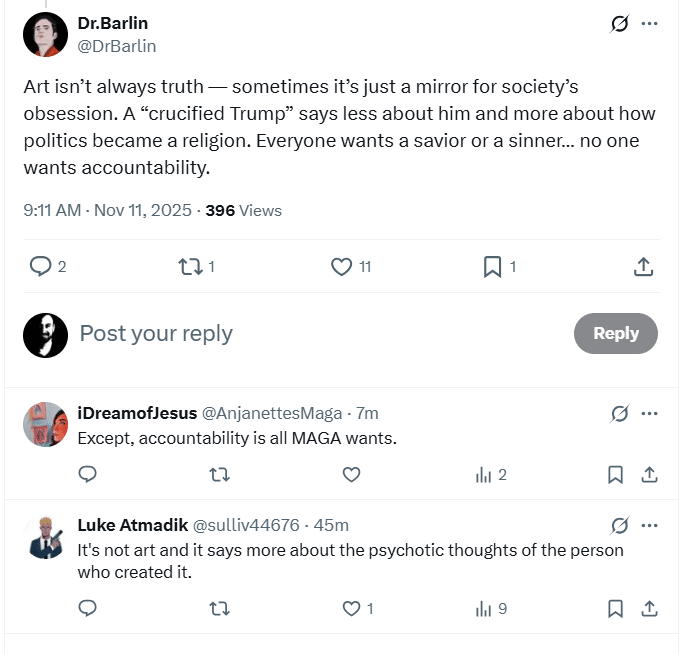Click the gray Reply button
Screen dimensions: 698x653
click(x=615, y=334)
